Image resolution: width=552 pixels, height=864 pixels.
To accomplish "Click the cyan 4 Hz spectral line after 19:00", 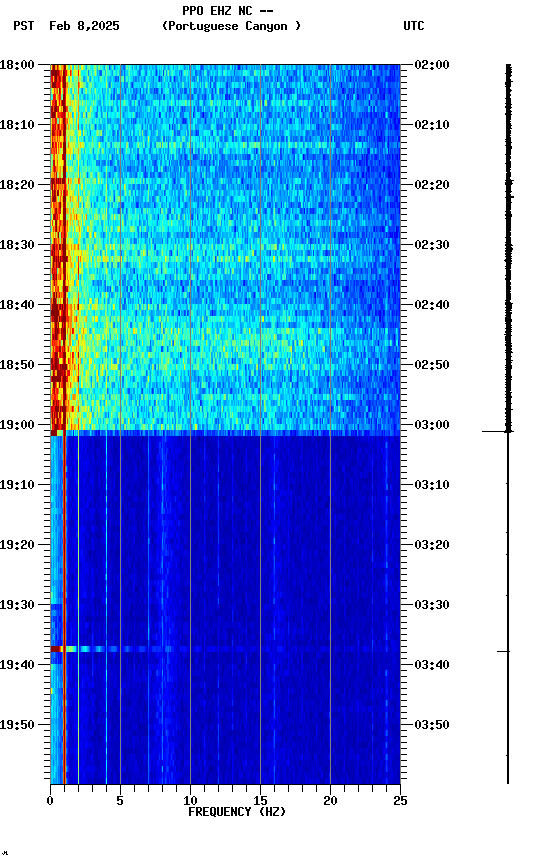I will (106, 610).
